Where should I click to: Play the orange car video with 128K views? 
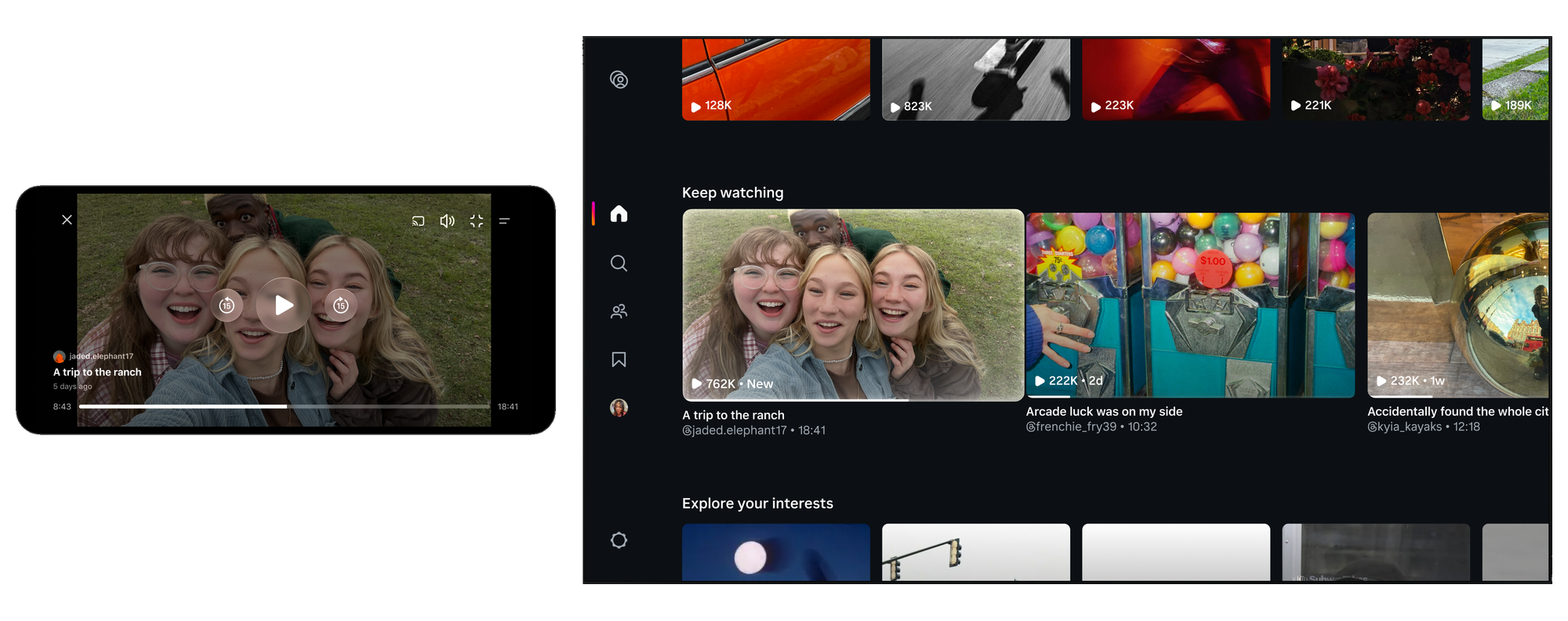[776, 78]
